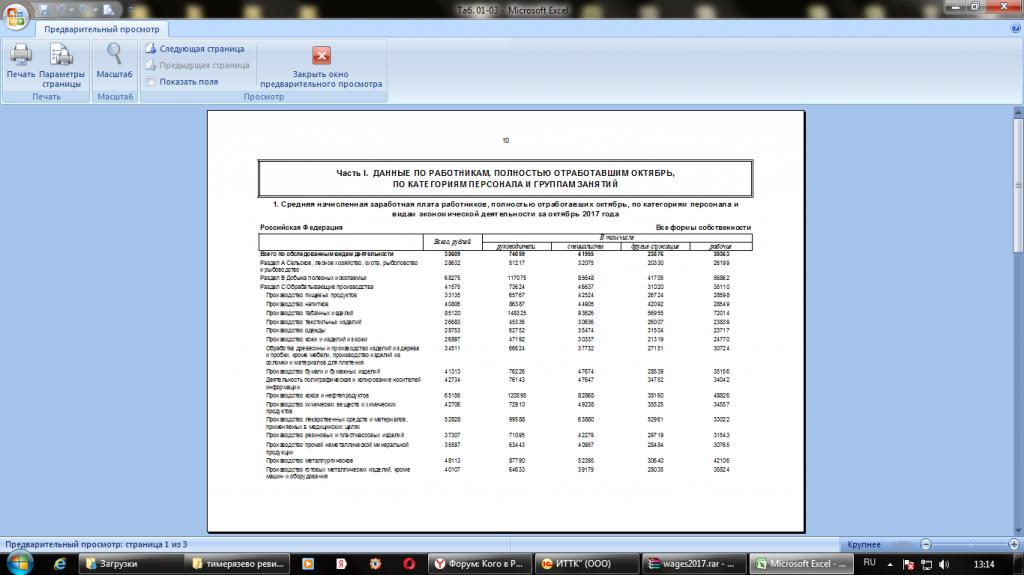Screen dimensions: 1024x575
Task: Close the print preview with the red X
Action: click(321, 56)
